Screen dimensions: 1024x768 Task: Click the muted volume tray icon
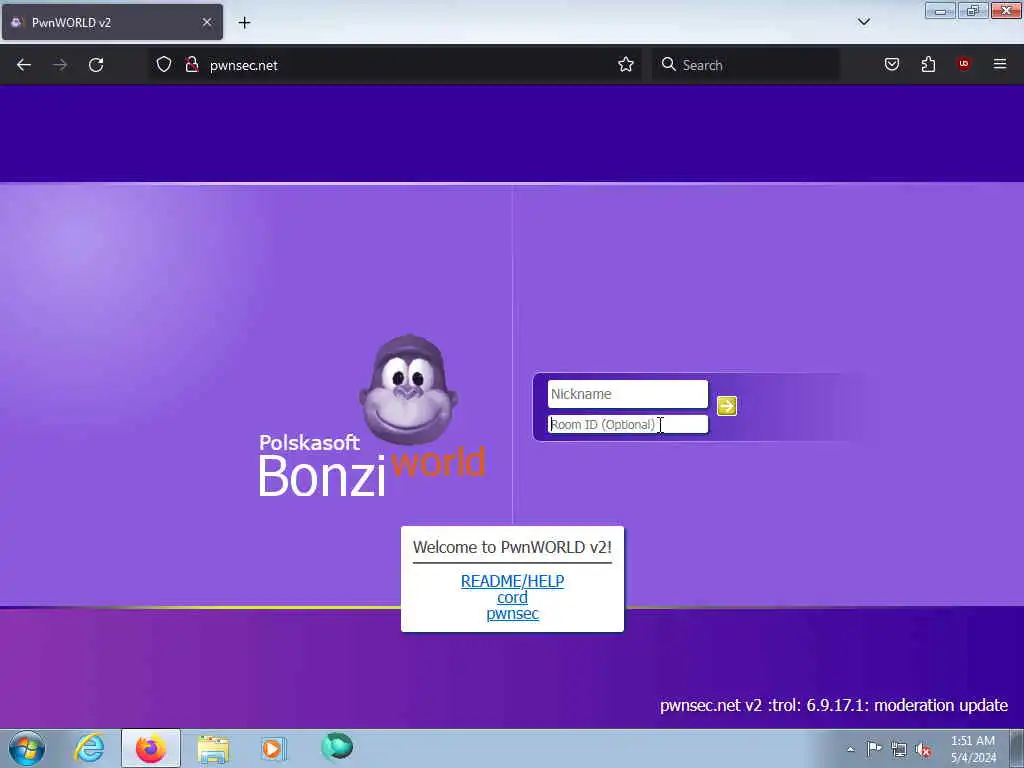[x=923, y=750]
